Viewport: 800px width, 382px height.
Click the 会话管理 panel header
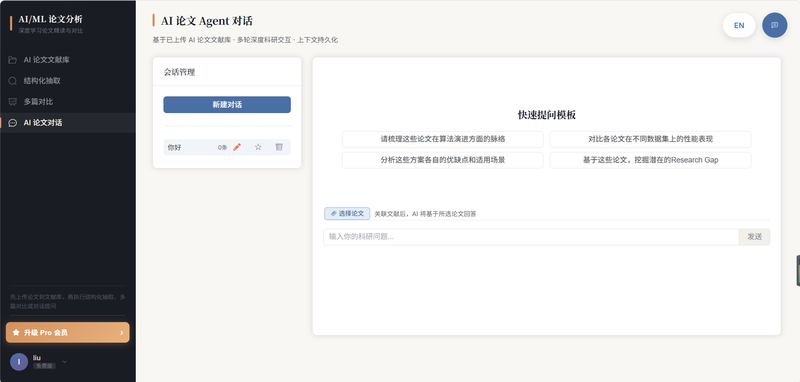(227, 72)
